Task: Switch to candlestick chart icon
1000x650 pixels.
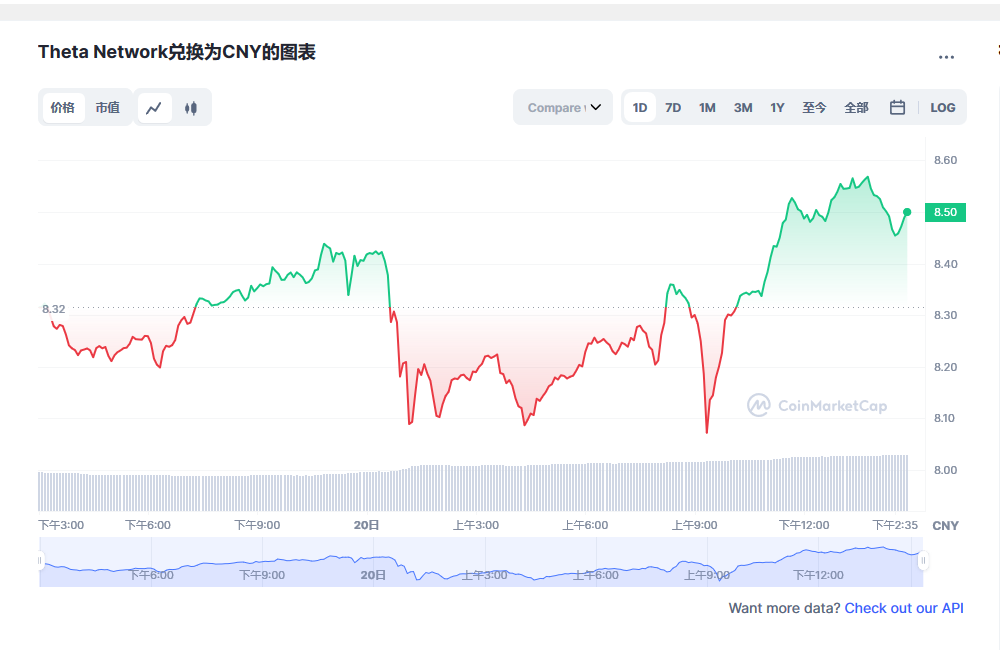Action: [191, 108]
